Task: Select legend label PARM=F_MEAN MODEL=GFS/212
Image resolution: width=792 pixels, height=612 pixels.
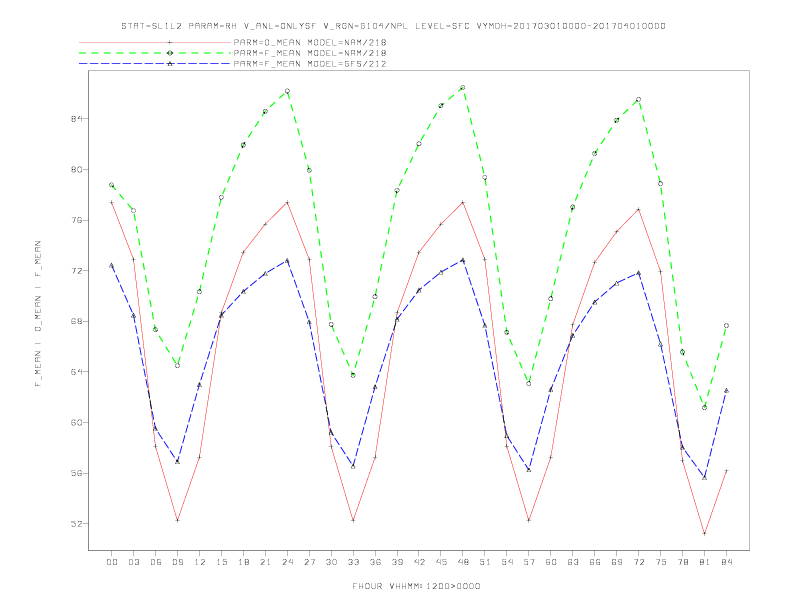Action: tap(310, 64)
